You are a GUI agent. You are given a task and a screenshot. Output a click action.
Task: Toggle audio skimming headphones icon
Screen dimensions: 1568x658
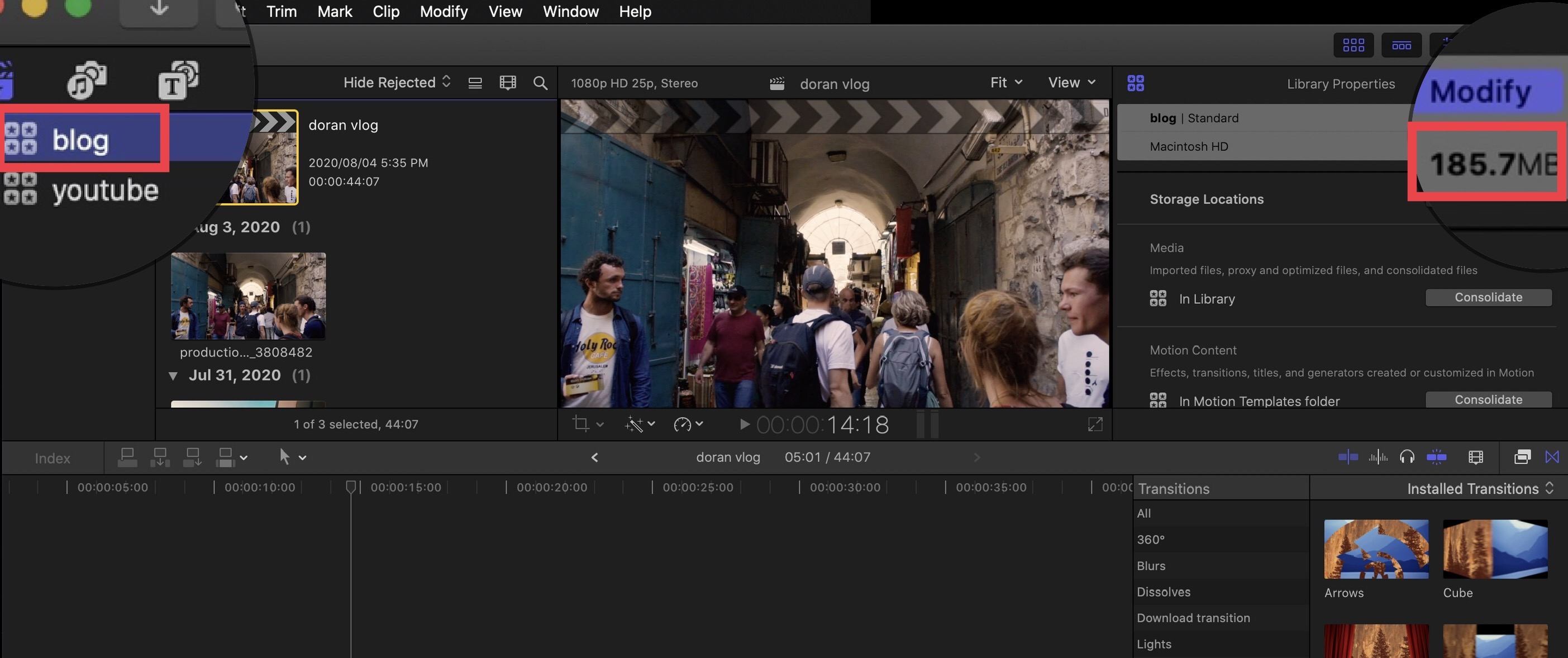pos(1407,456)
